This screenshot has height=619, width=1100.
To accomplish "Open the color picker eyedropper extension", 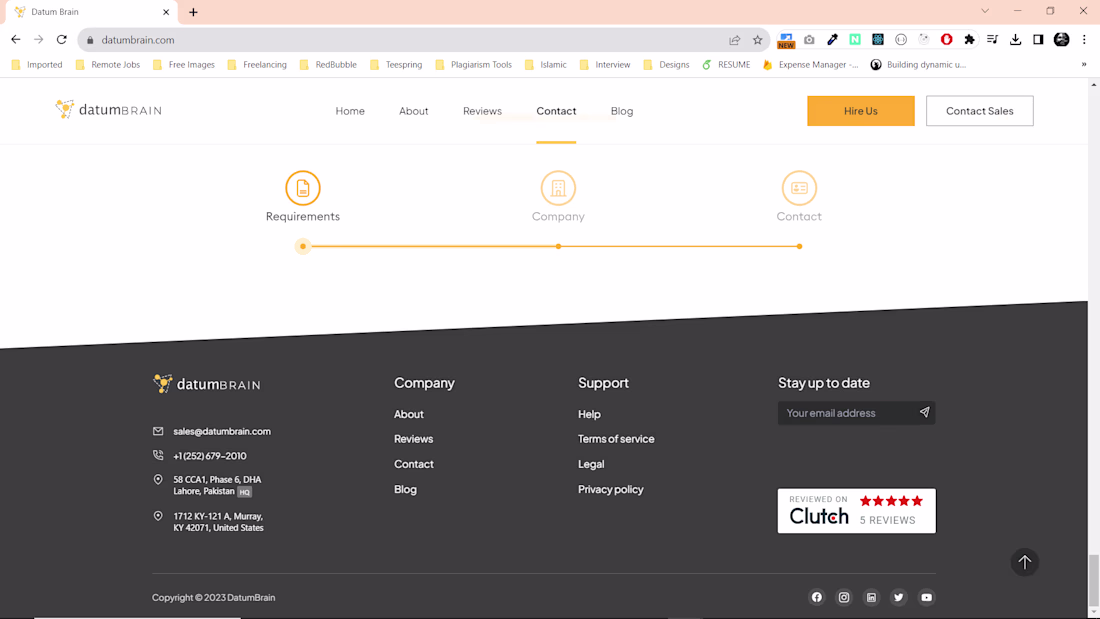I will 832,40.
